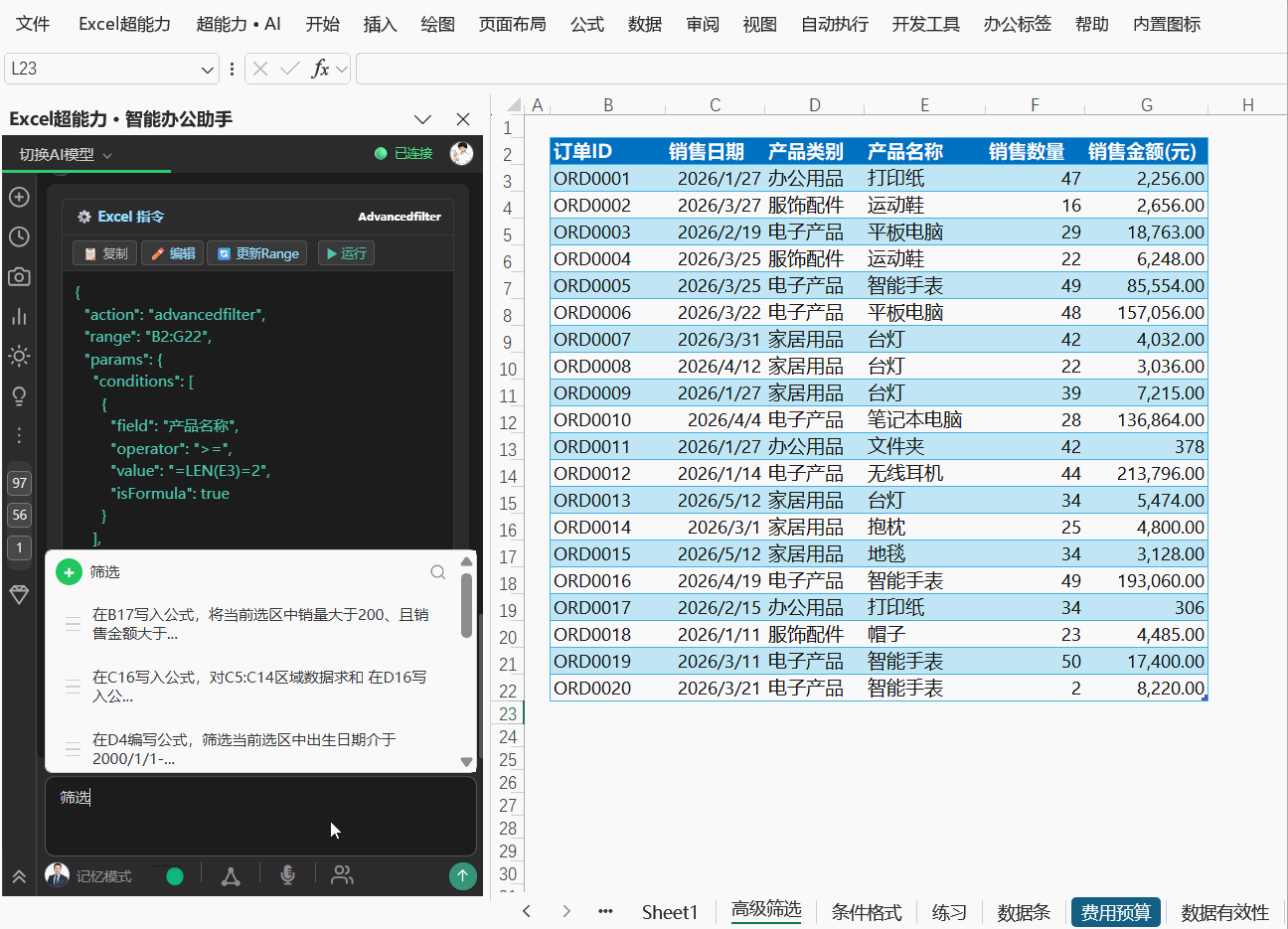Image resolution: width=1288 pixels, height=929 pixels.
Task: Click the confirm checkmark in formula bar
Action: point(290,69)
